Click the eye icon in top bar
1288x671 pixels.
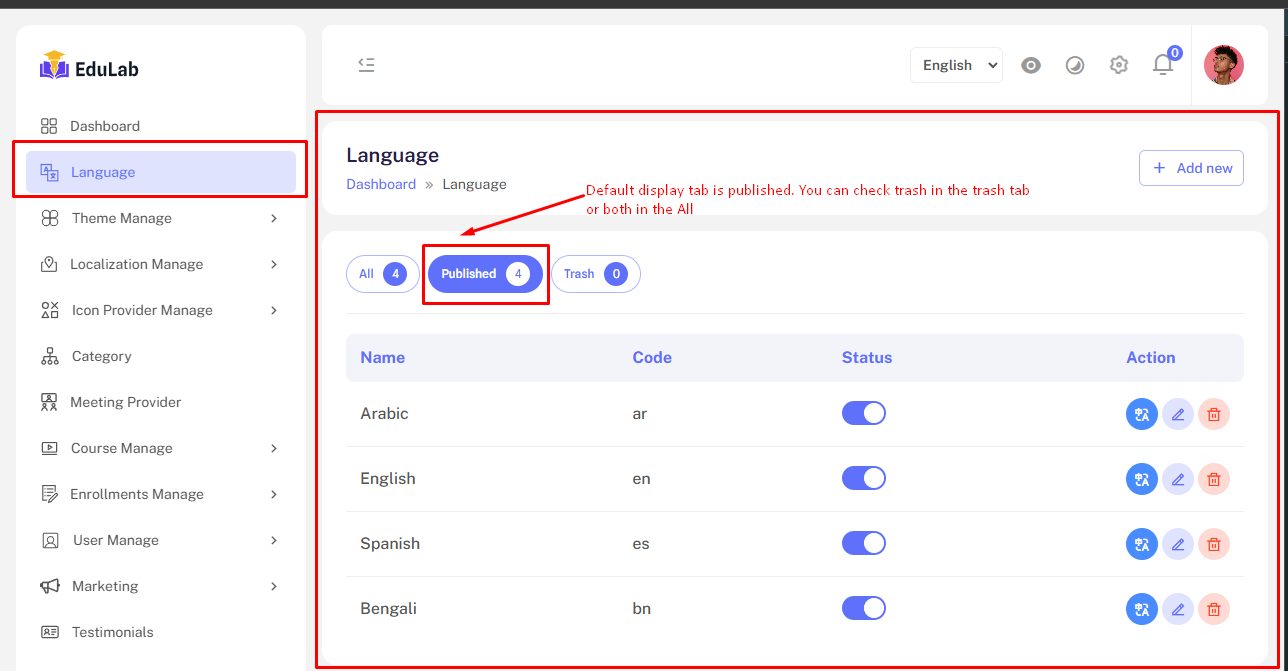pos(1030,66)
